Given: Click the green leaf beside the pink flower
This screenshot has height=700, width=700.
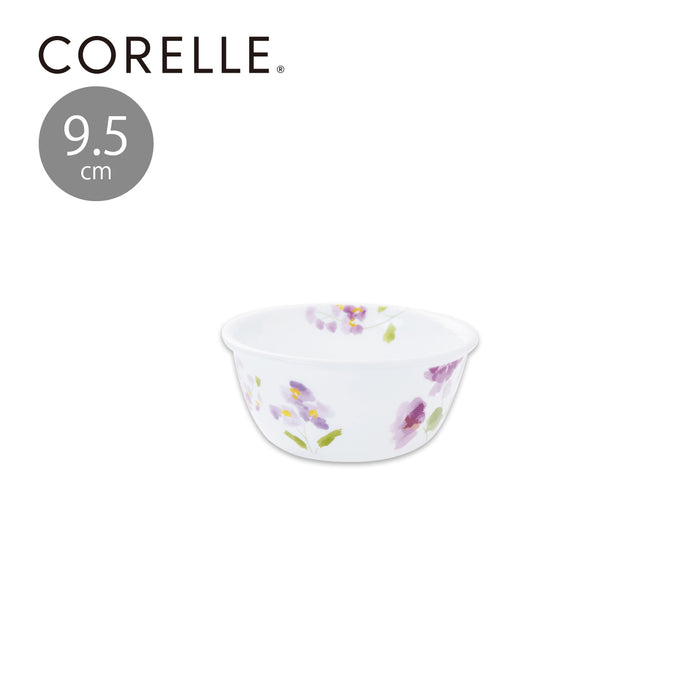Looking at the screenshot, I should click(434, 420).
